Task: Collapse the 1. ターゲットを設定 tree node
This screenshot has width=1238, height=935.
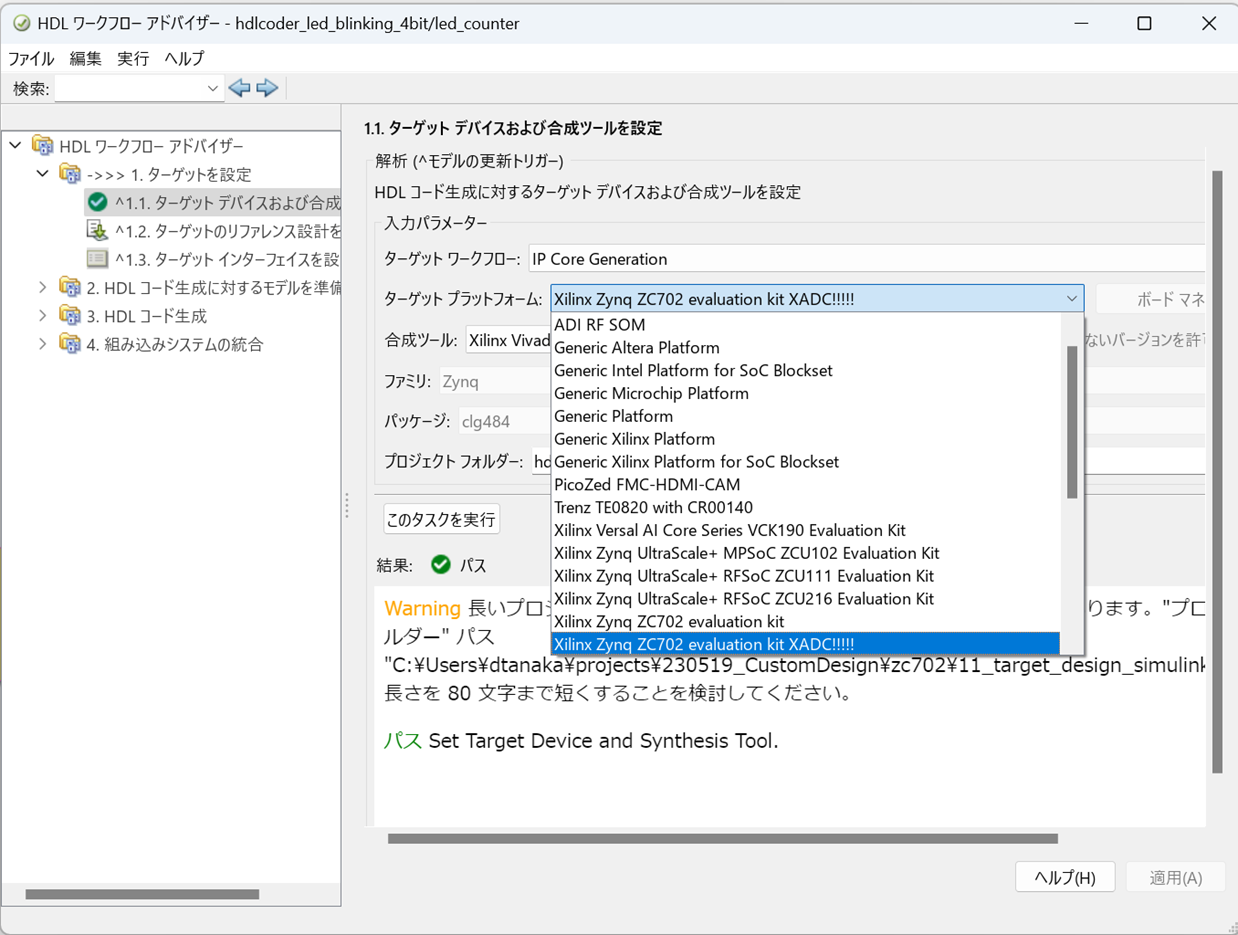Action: pos(42,174)
